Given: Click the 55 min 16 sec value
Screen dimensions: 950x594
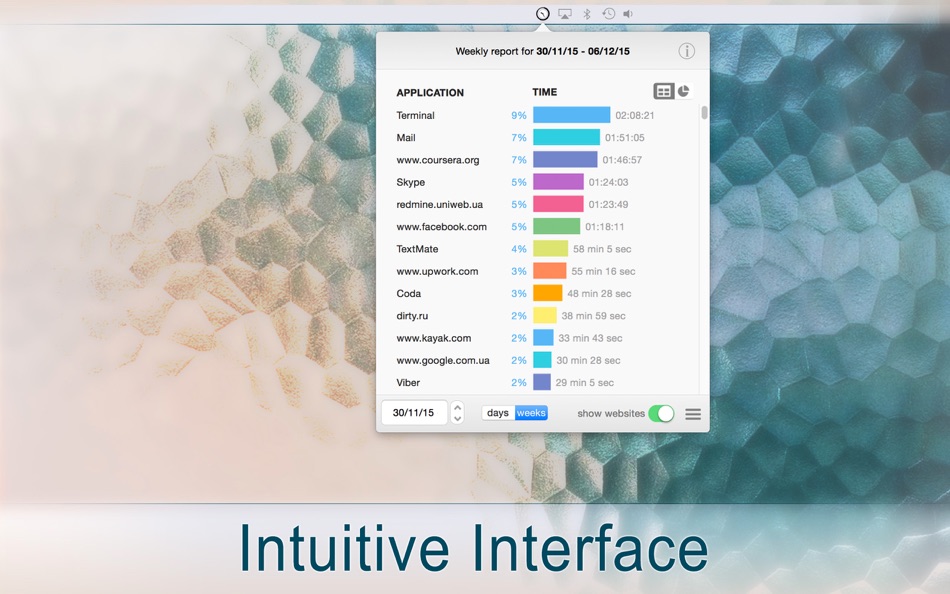Looking at the screenshot, I should [603, 272].
